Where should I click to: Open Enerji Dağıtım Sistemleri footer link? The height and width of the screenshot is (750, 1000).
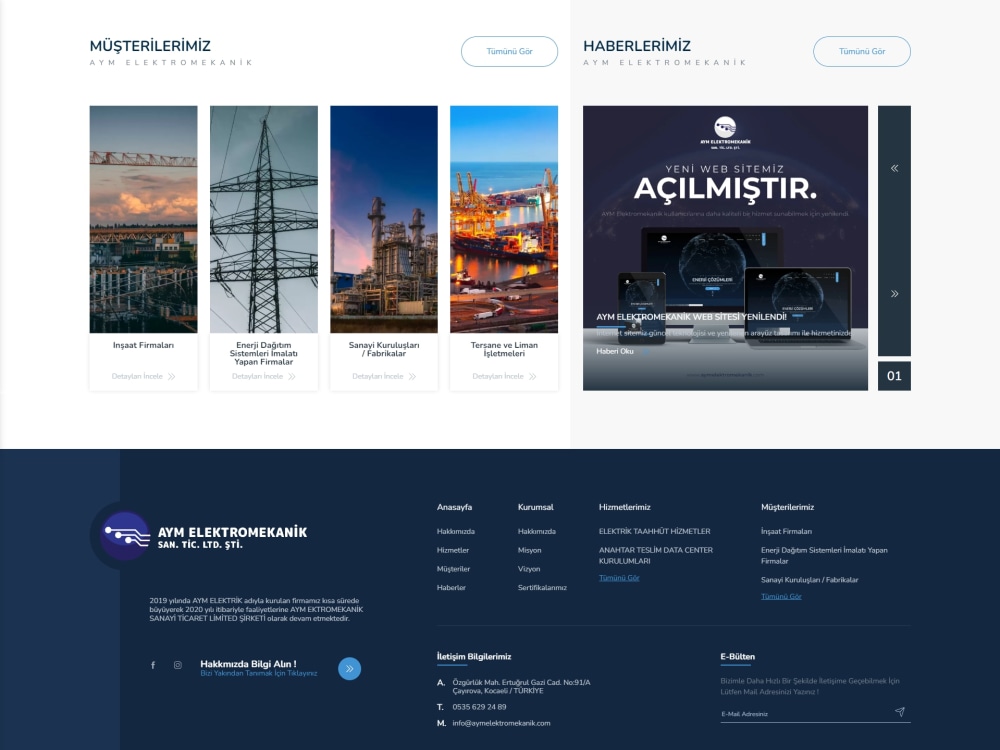coord(824,555)
